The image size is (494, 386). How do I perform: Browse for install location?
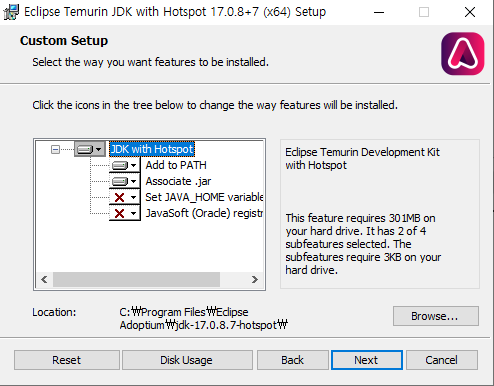click(x=436, y=316)
